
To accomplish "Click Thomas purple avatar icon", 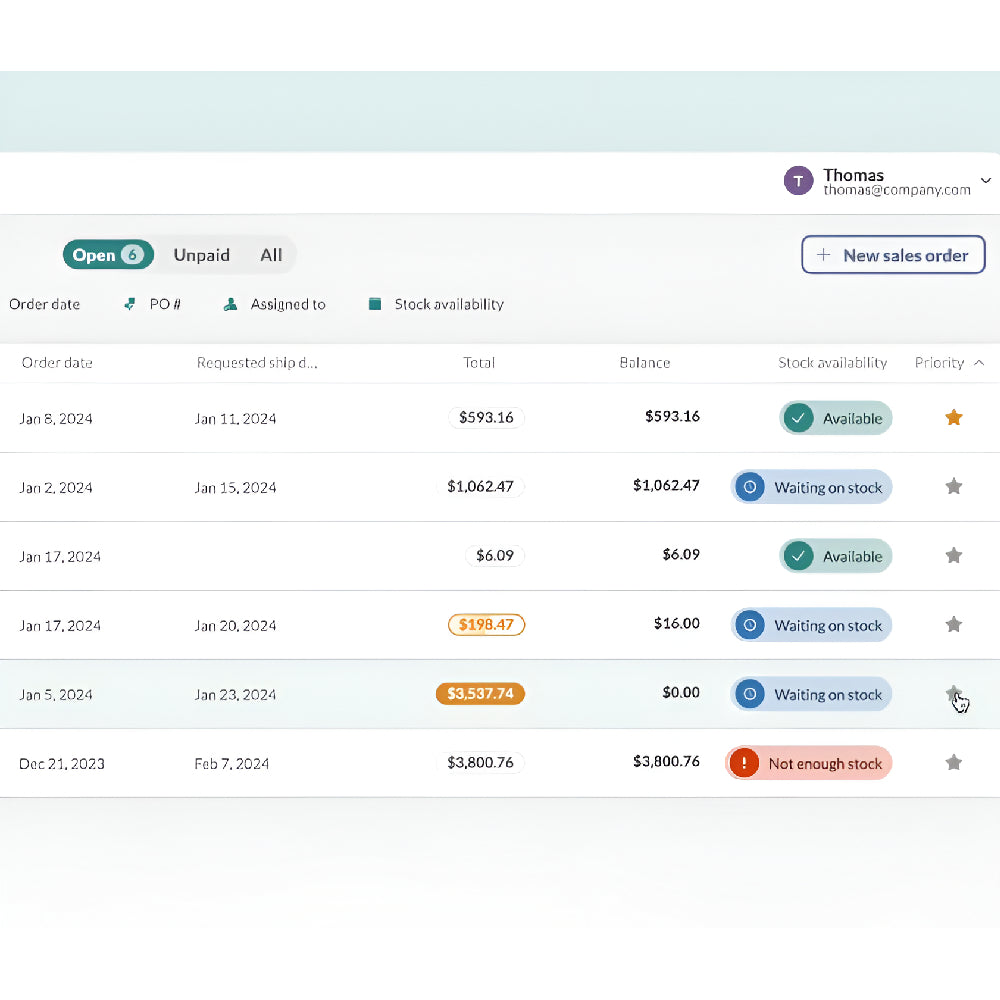I will [x=798, y=180].
